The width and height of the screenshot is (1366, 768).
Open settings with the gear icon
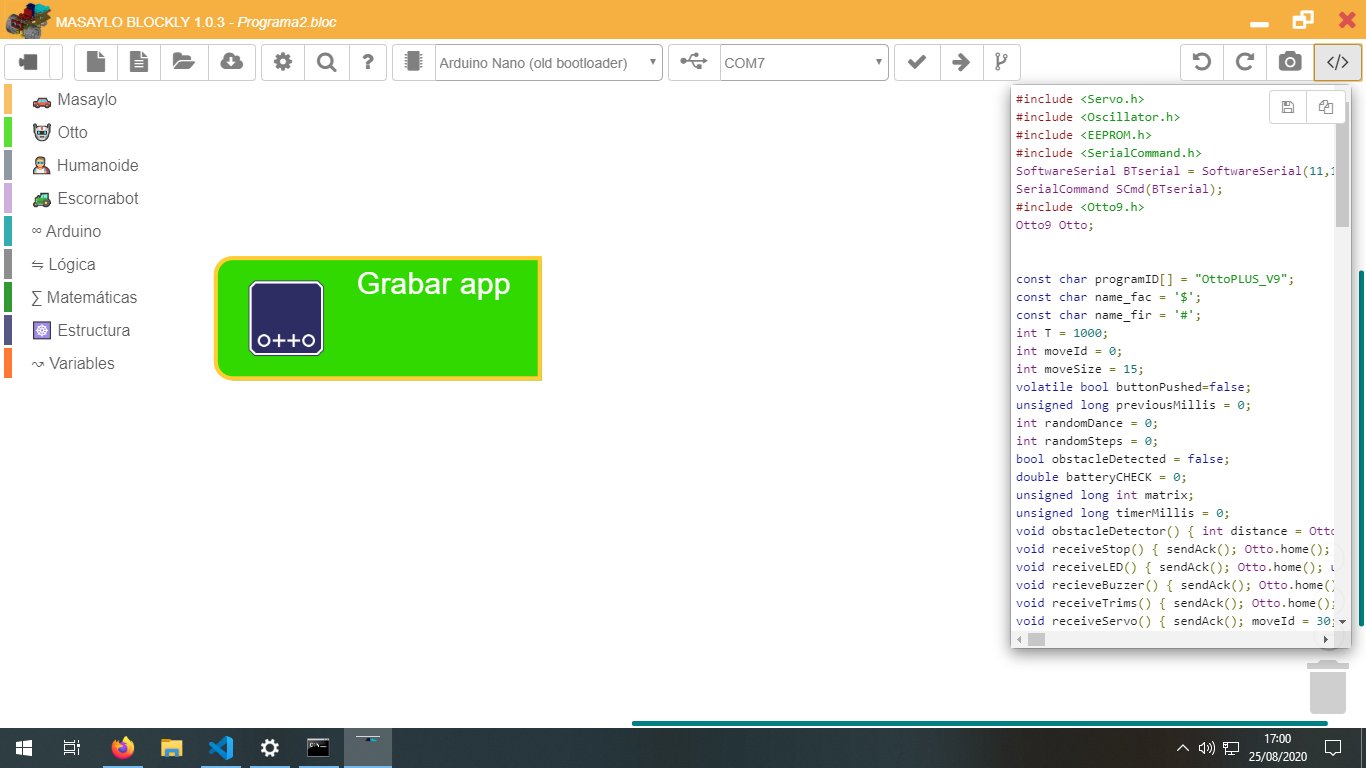point(283,62)
